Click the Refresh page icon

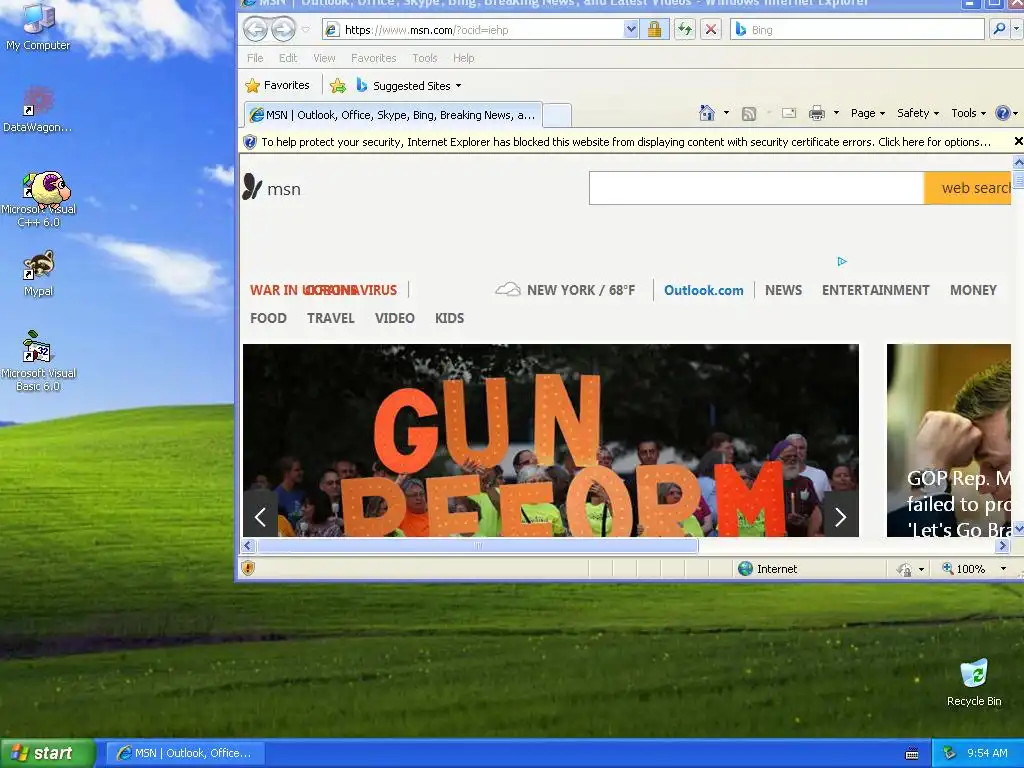coord(684,29)
